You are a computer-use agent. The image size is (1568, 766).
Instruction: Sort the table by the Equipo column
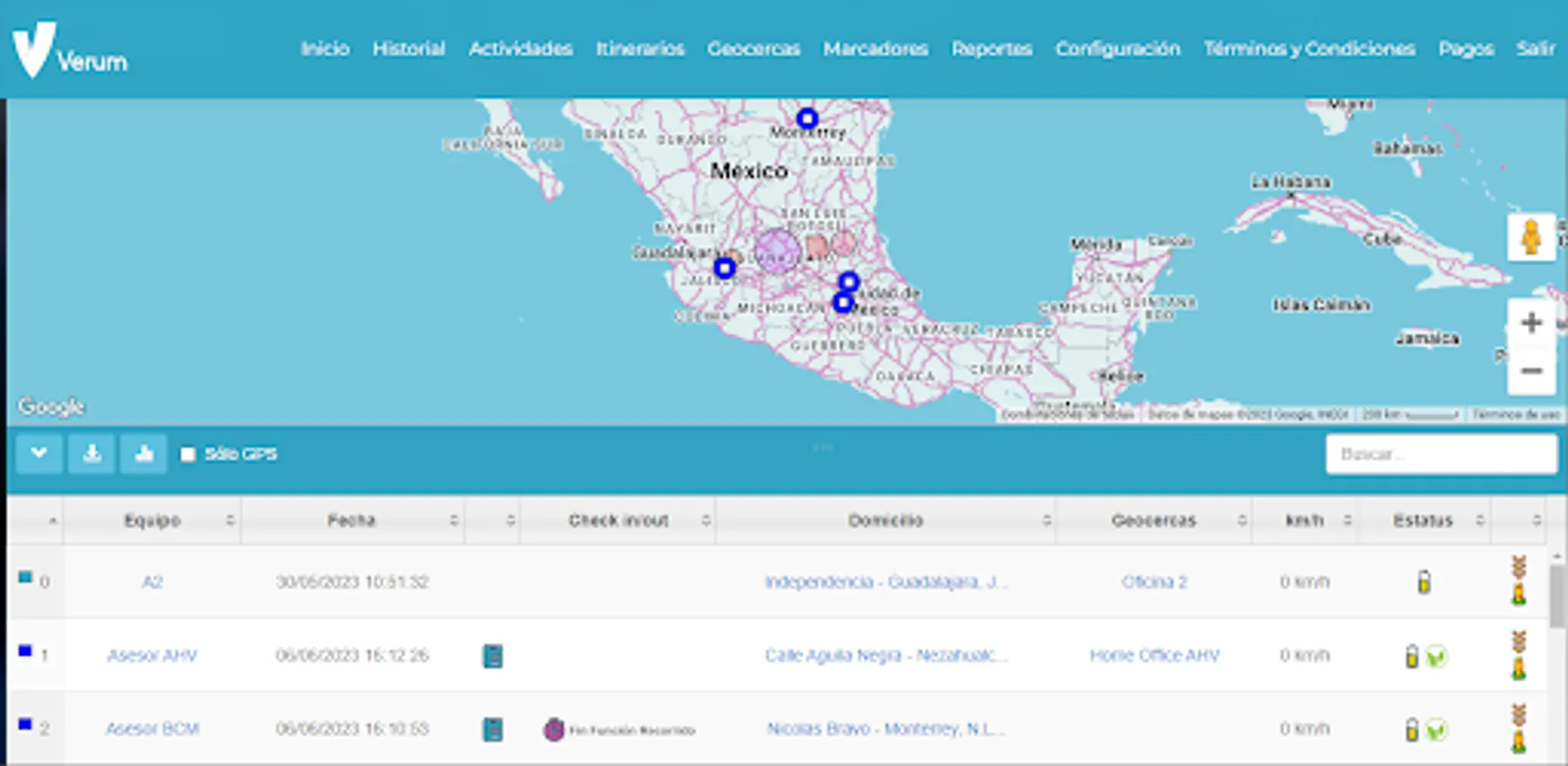click(152, 520)
